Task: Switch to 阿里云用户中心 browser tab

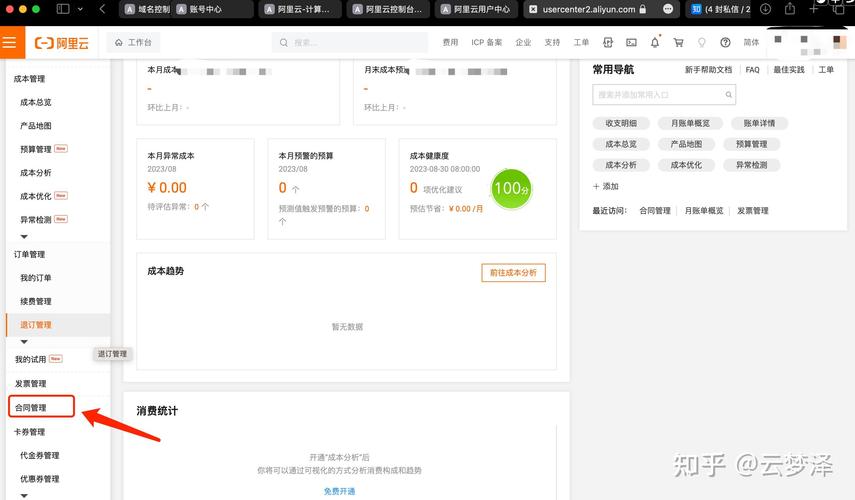Action: click(x=476, y=9)
